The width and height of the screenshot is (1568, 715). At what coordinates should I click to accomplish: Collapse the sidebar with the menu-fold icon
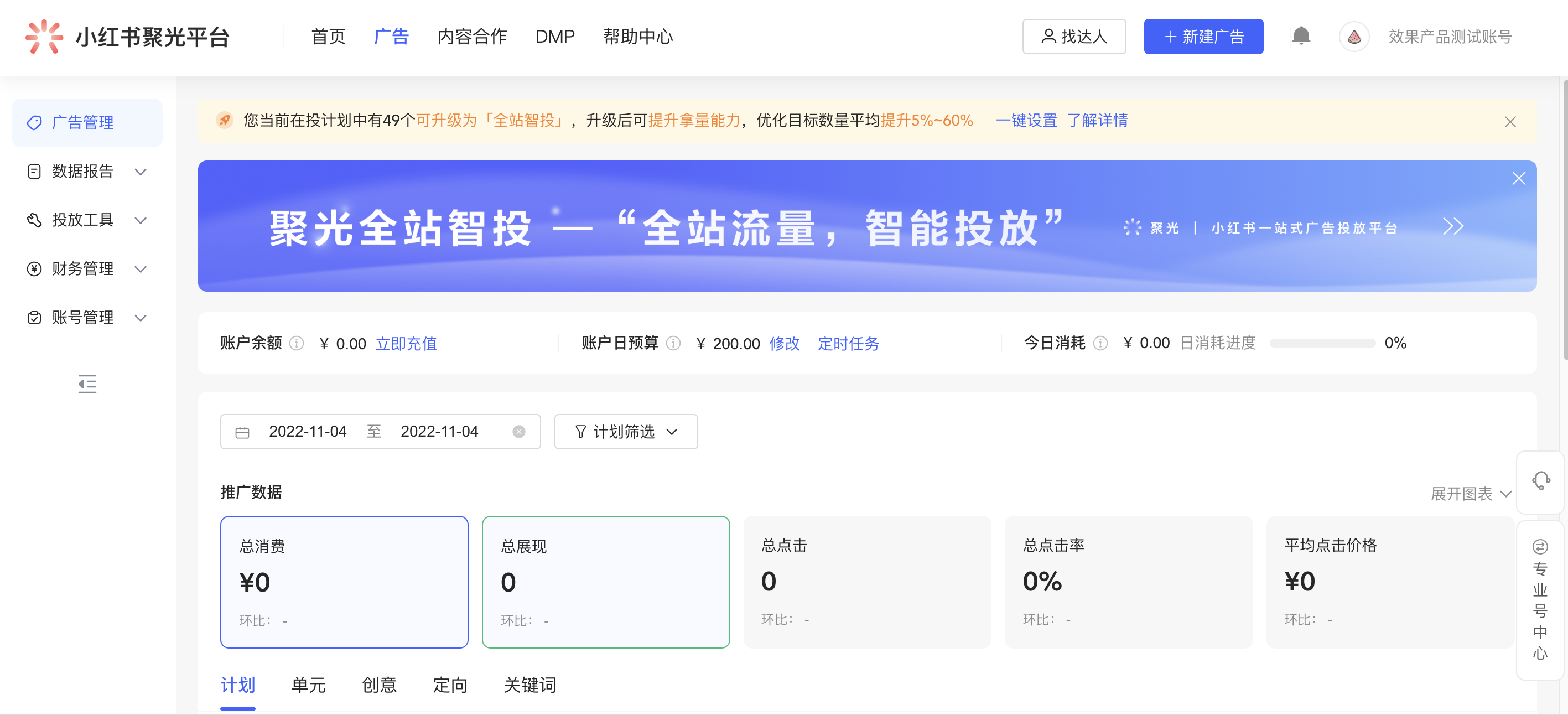[87, 384]
